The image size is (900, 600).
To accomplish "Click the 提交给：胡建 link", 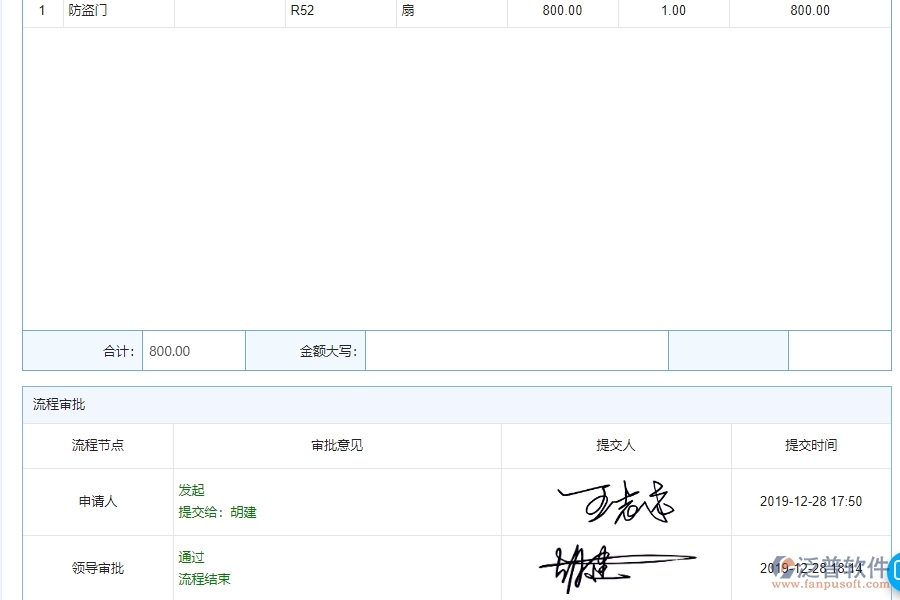I will point(216,512).
